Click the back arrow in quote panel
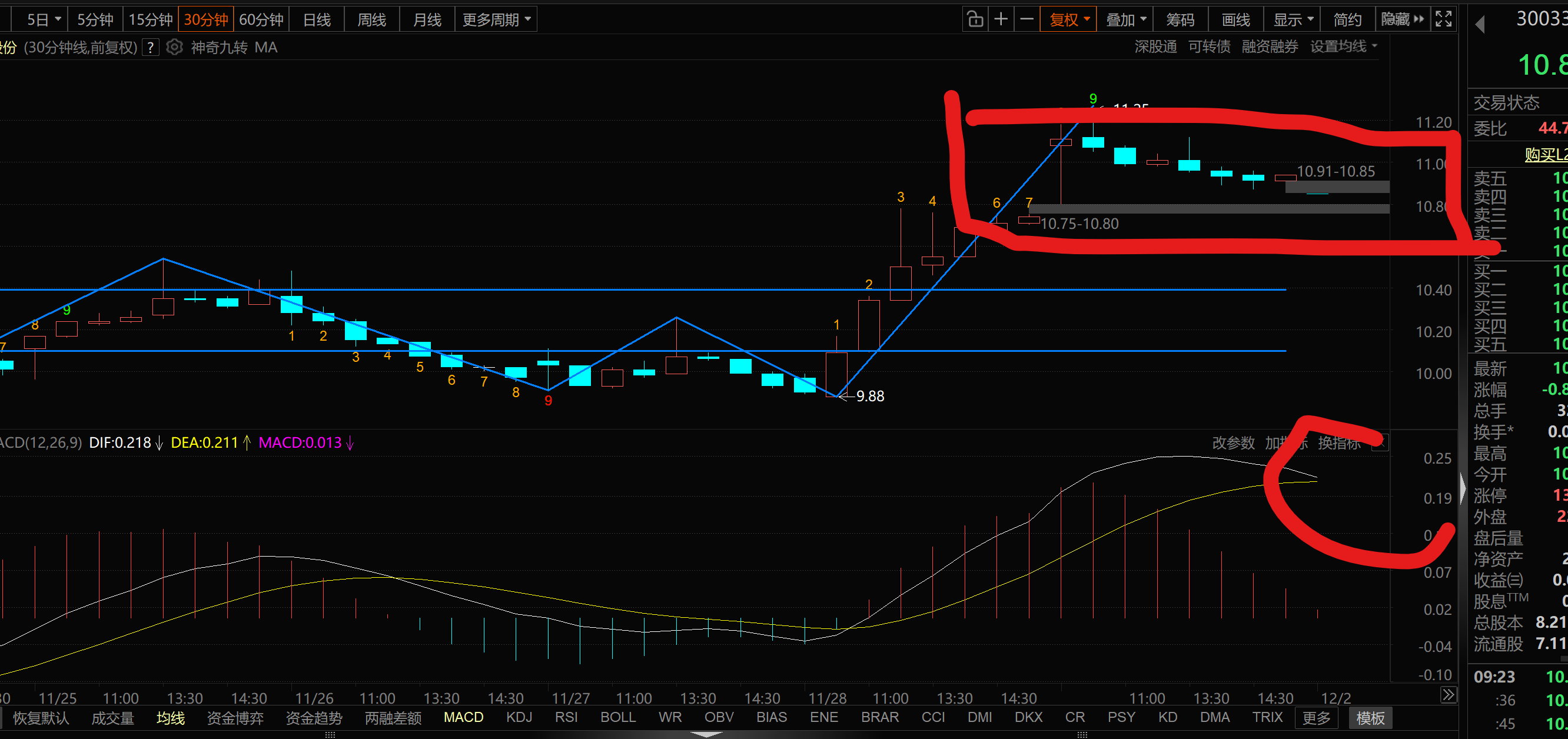Screen dimensions: 1568x739 (1480, 24)
